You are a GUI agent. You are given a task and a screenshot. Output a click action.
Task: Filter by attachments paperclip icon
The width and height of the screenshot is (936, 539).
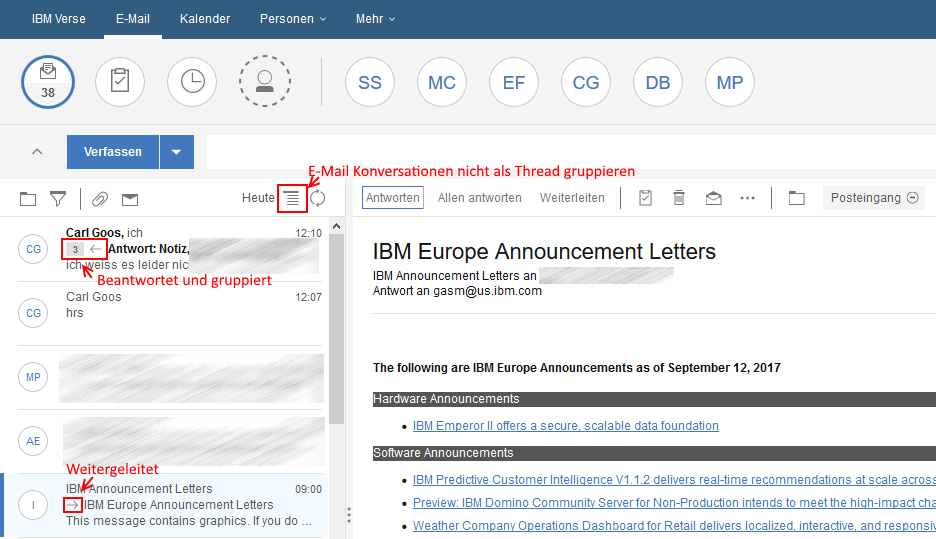(x=100, y=199)
